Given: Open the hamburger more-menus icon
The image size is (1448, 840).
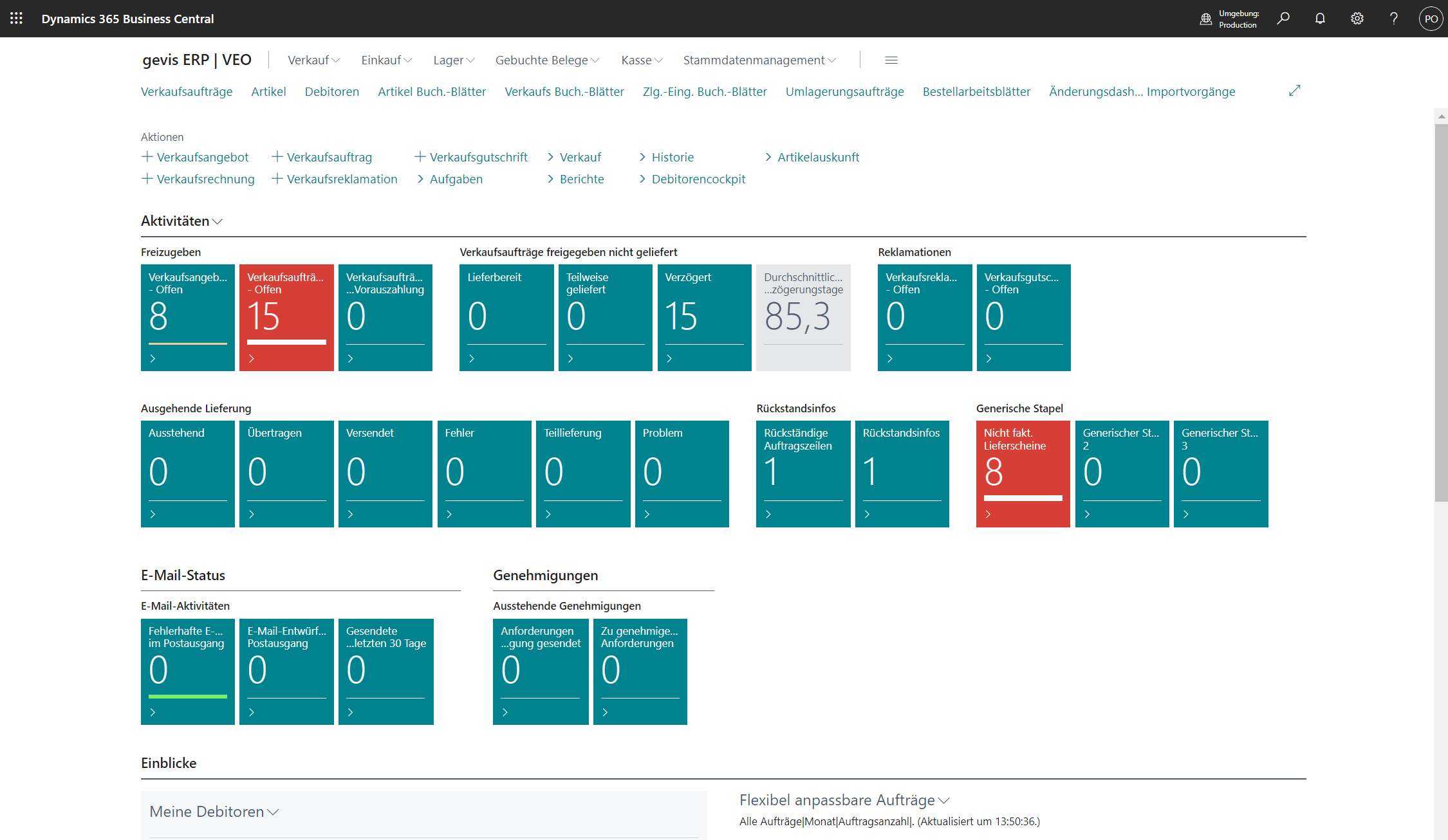Looking at the screenshot, I should tap(891, 60).
